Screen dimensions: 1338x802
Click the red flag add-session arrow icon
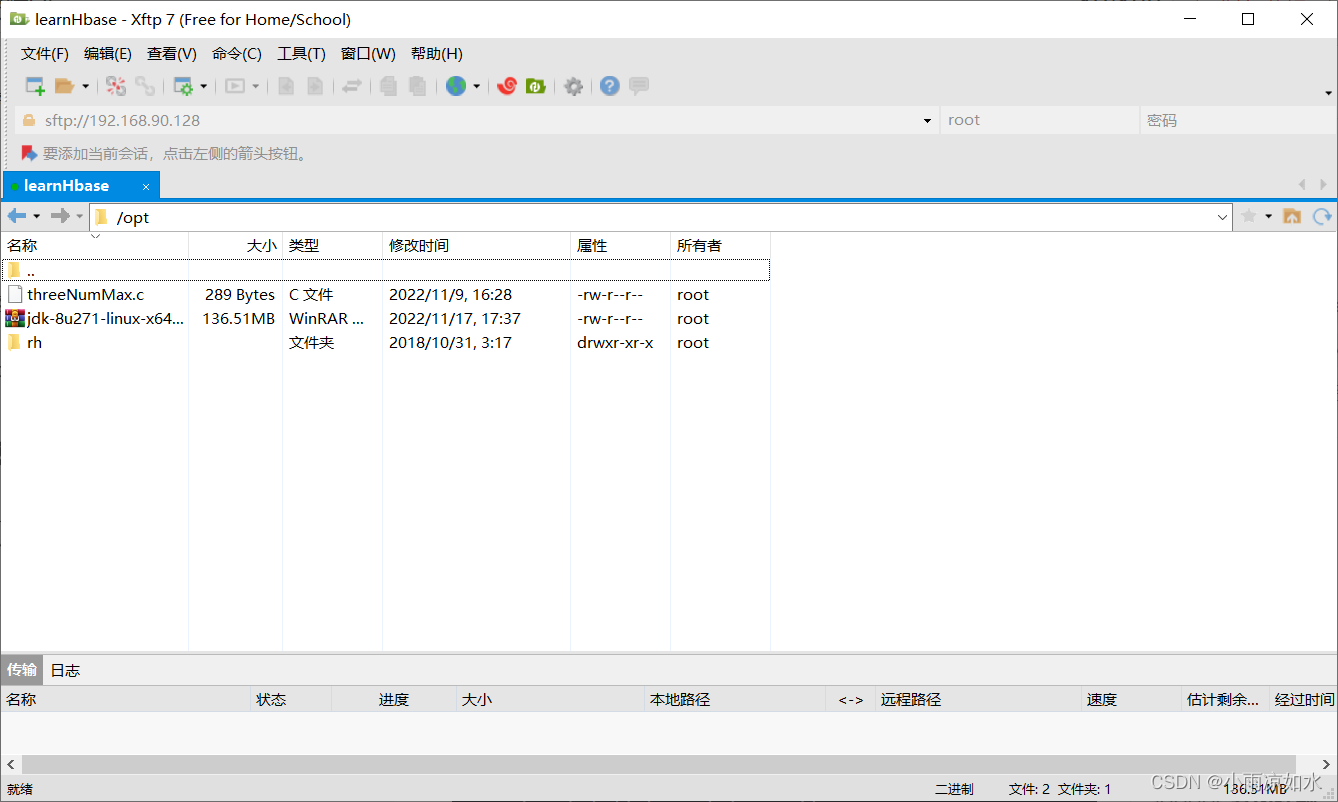pos(28,153)
